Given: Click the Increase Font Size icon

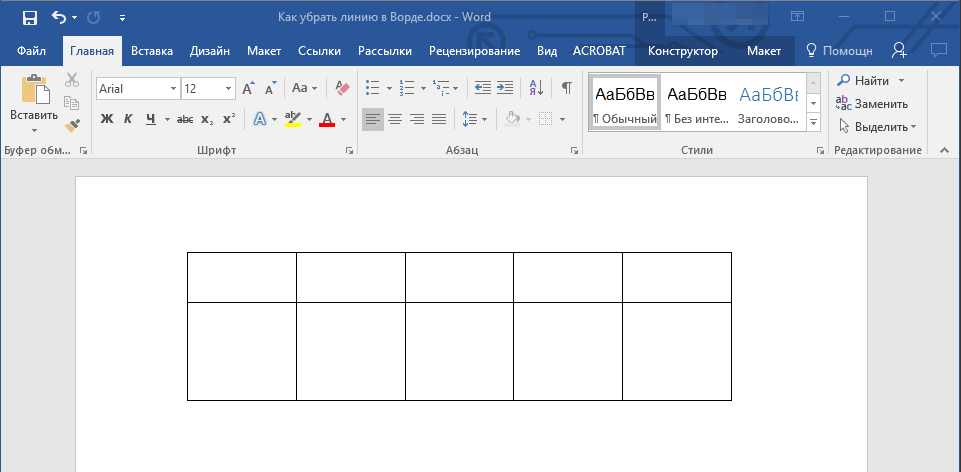Looking at the screenshot, I should [x=248, y=88].
